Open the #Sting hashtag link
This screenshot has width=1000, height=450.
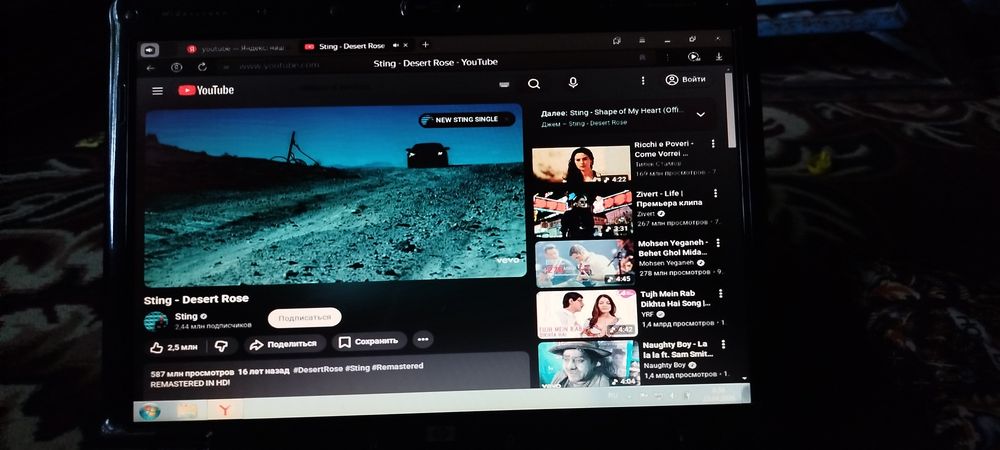tap(357, 368)
